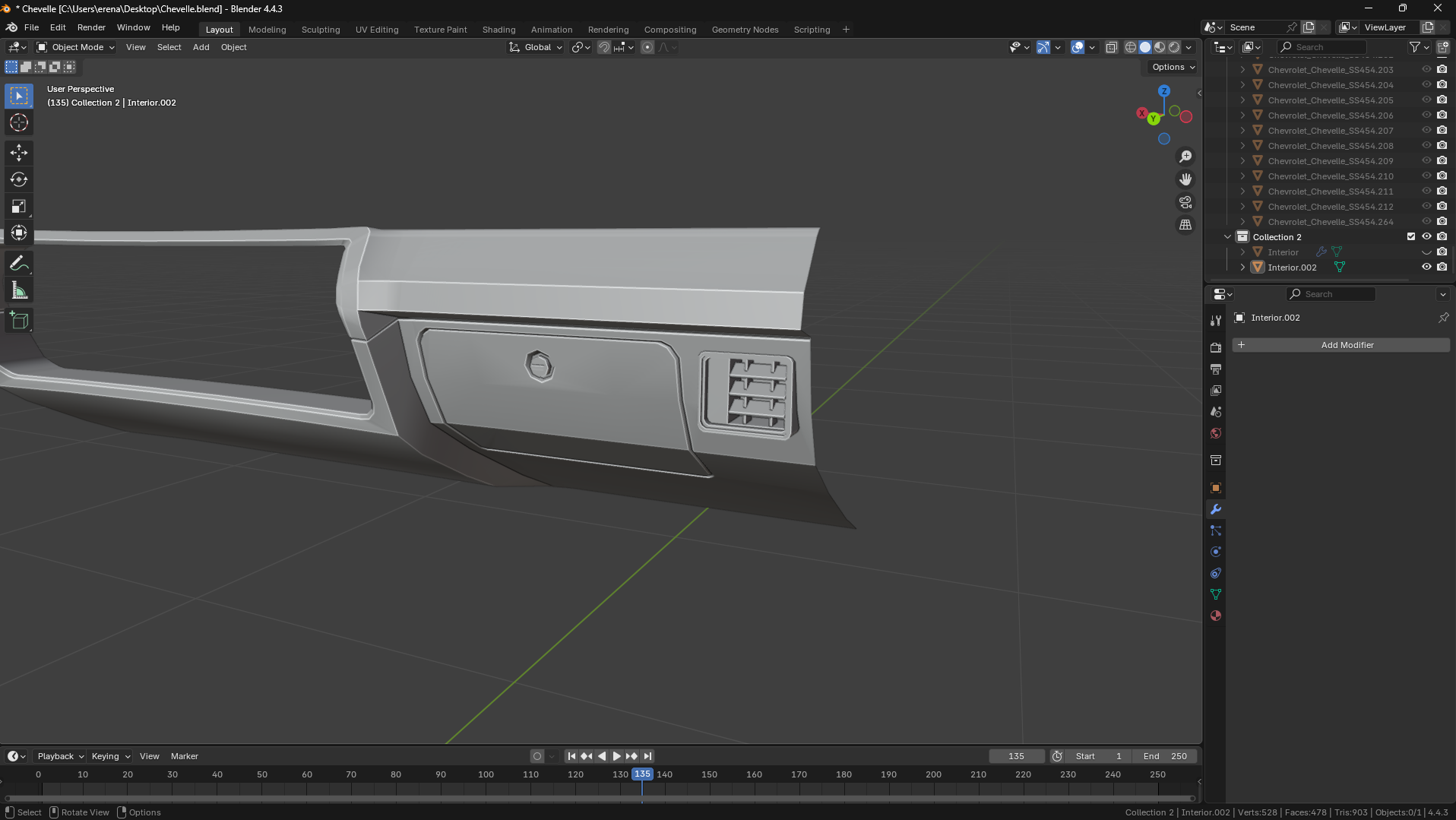1456x820 pixels.
Task: Switch to the UV Editing workspace tab
Action: coord(377,30)
